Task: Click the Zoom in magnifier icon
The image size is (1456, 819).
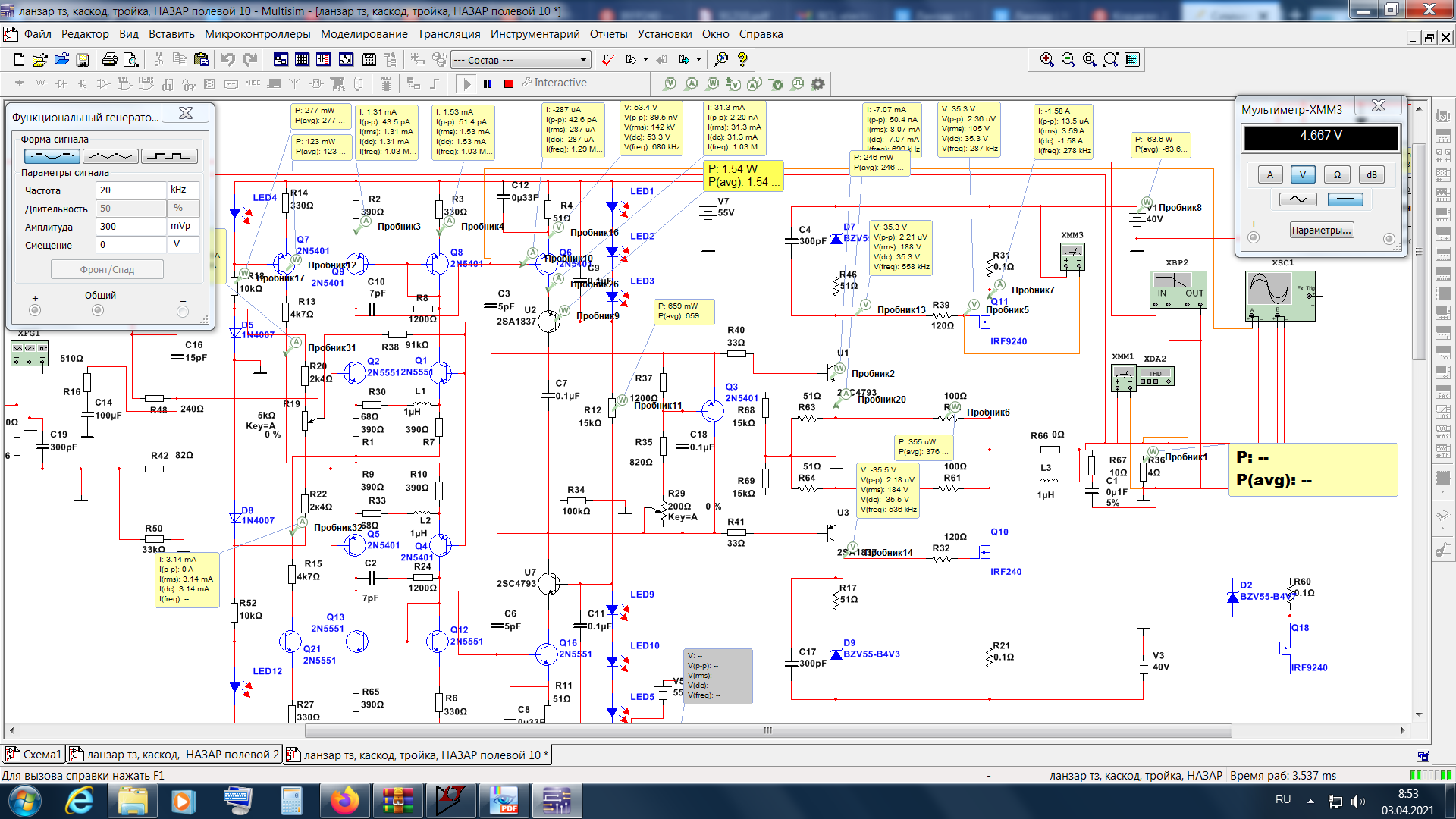Action: tap(1046, 60)
